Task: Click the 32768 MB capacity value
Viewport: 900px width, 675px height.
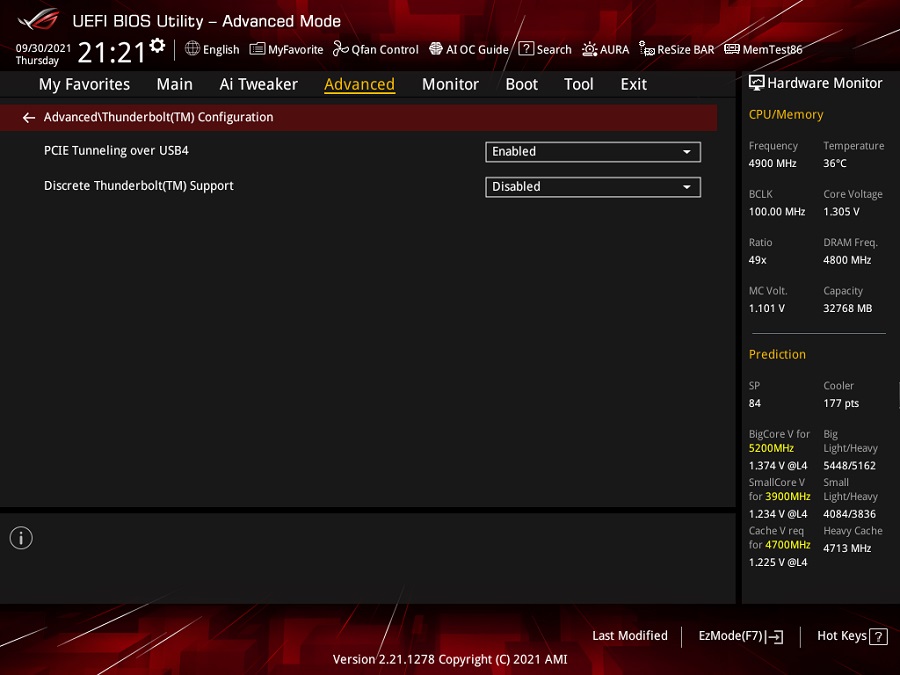Action: (x=848, y=309)
